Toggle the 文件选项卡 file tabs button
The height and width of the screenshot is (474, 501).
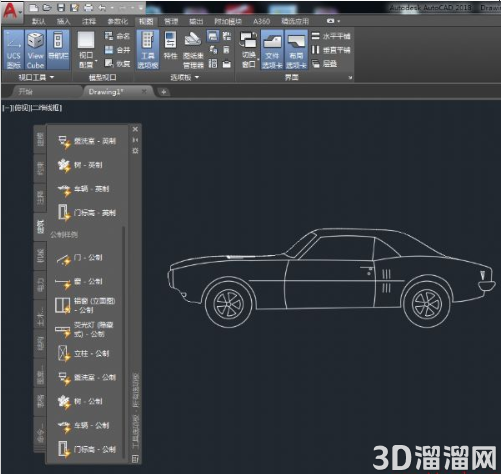pos(272,50)
